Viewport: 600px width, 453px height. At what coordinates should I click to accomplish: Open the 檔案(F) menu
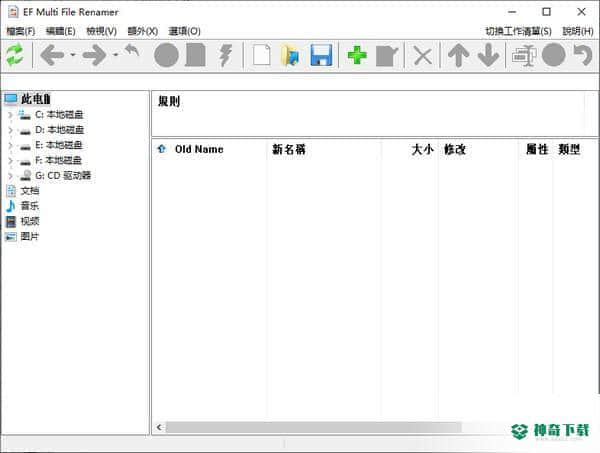[21, 31]
